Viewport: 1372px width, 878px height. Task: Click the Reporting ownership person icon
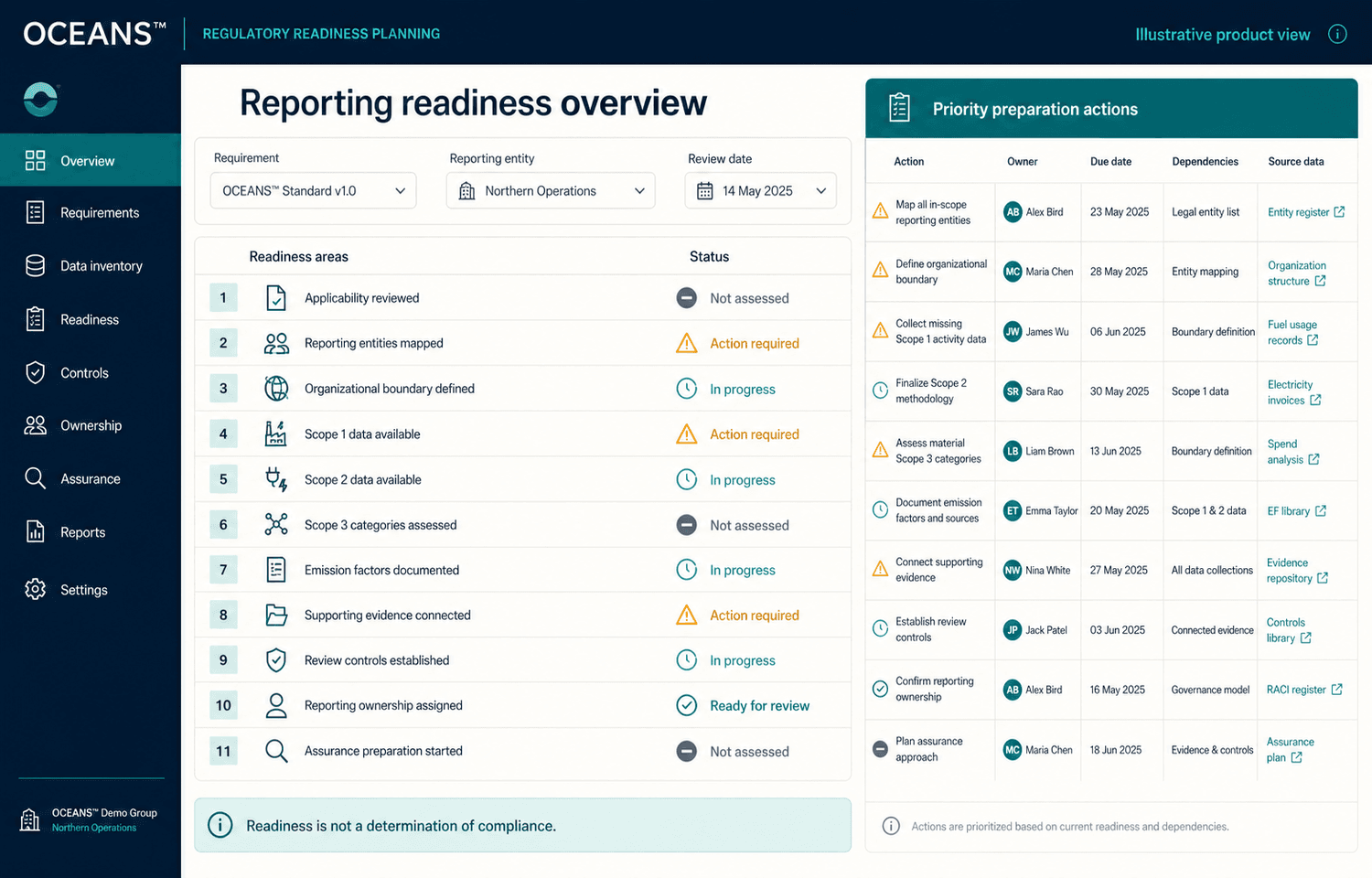[276, 705]
